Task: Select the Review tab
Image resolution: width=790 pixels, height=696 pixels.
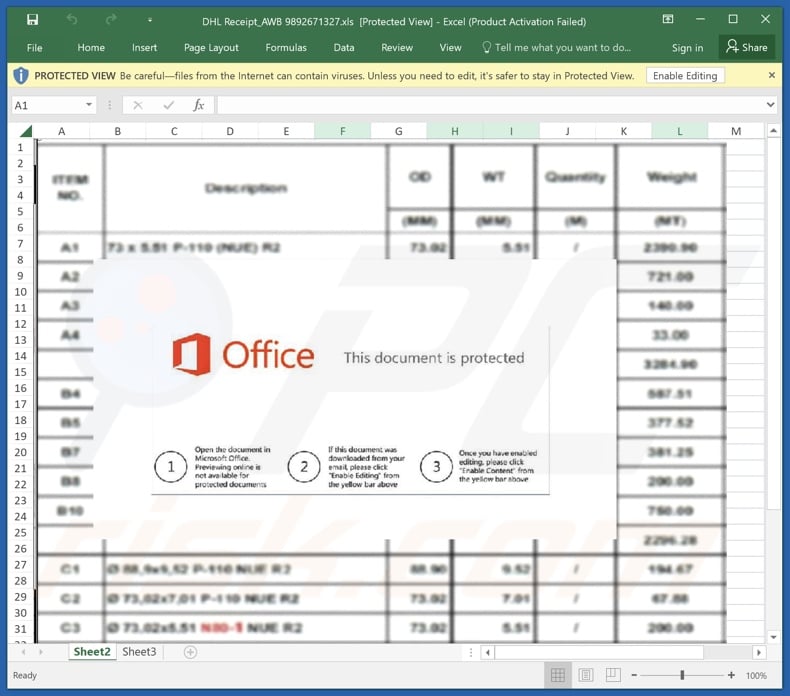Action: click(x=397, y=48)
